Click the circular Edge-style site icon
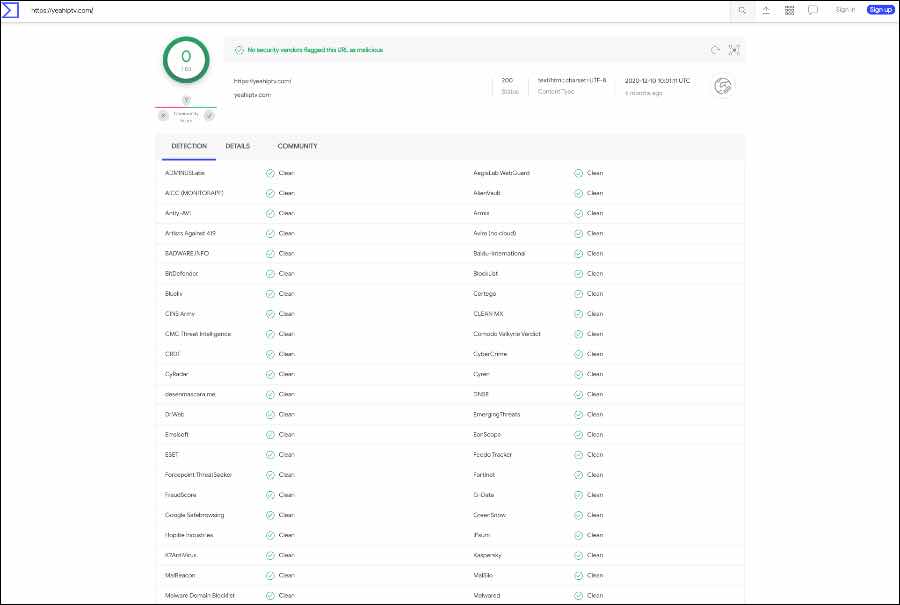Image resolution: width=900 pixels, height=605 pixels. (723, 86)
